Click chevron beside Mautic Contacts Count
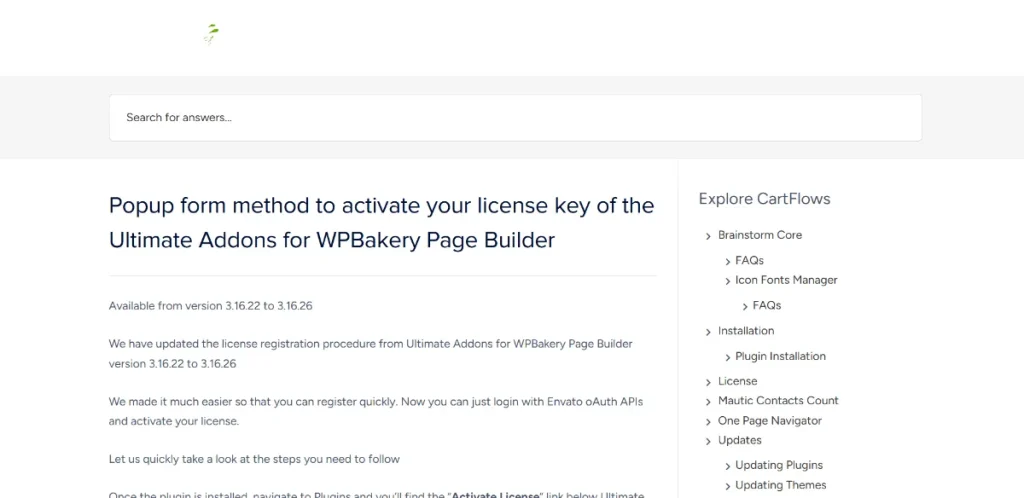 pos(708,402)
